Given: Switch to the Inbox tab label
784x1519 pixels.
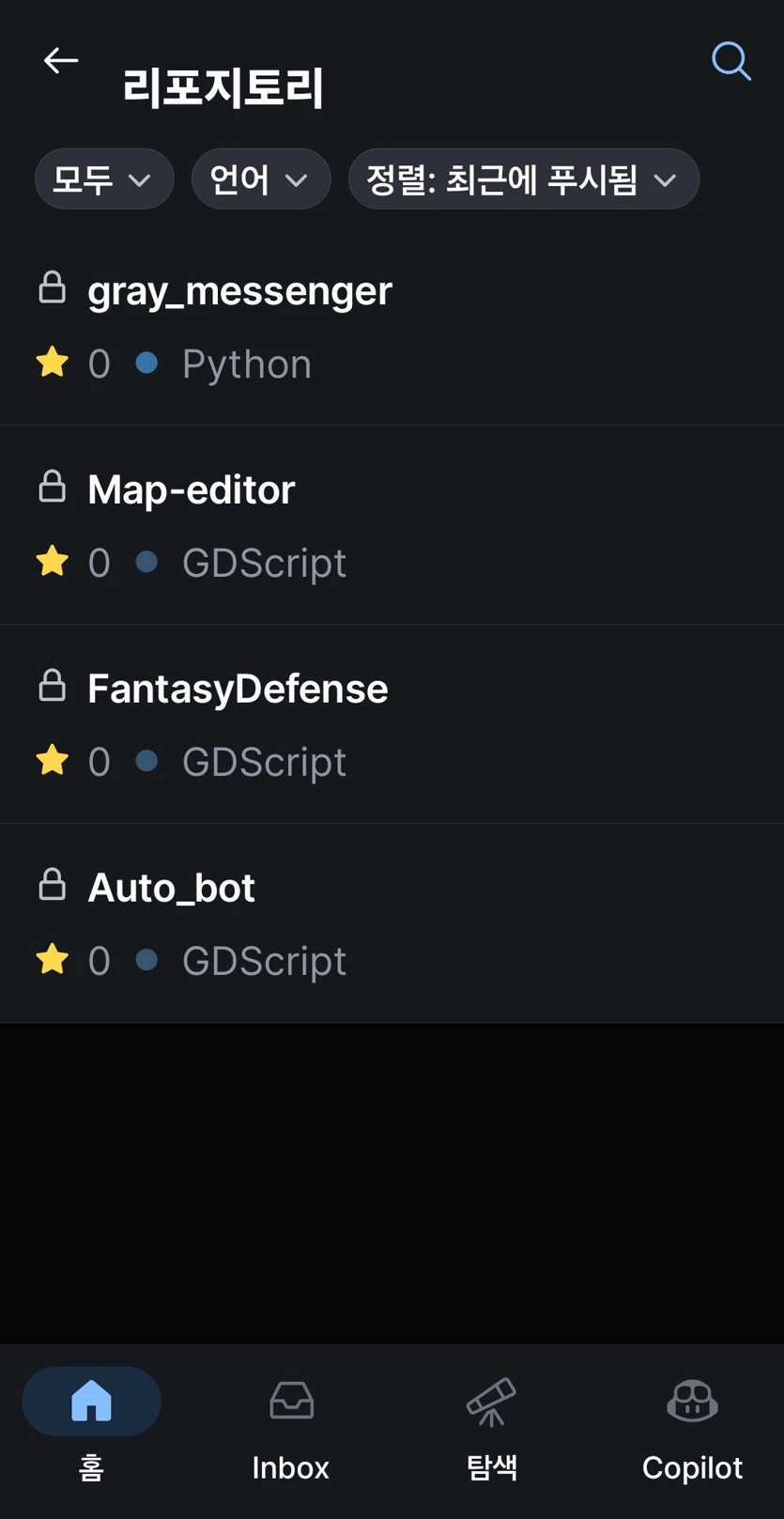Looking at the screenshot, I should point(290,1467).
